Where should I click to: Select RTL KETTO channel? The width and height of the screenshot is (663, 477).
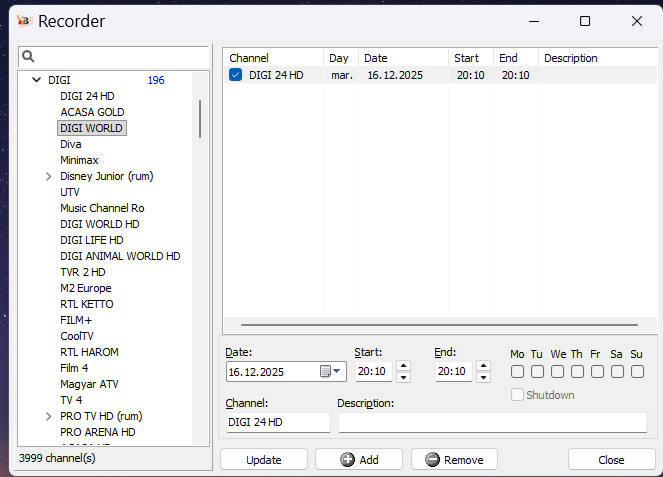coord(87,304)
